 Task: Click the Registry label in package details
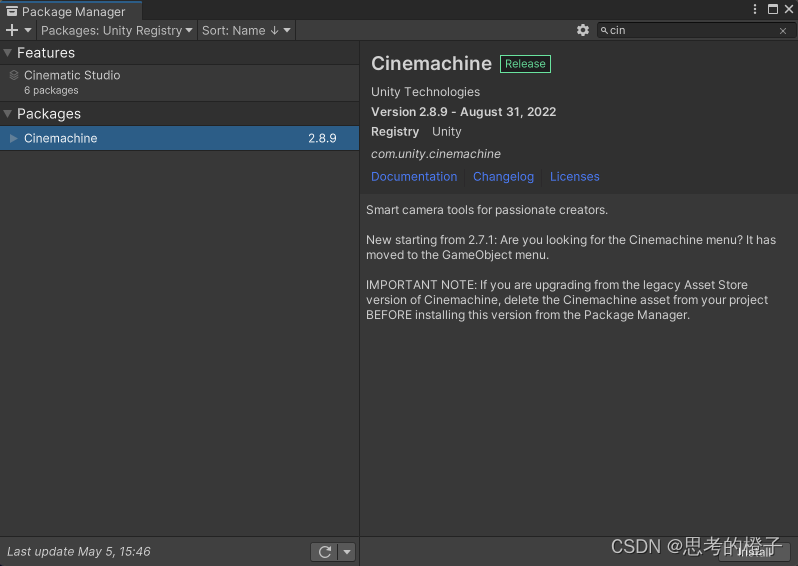[x=395, y=132]
